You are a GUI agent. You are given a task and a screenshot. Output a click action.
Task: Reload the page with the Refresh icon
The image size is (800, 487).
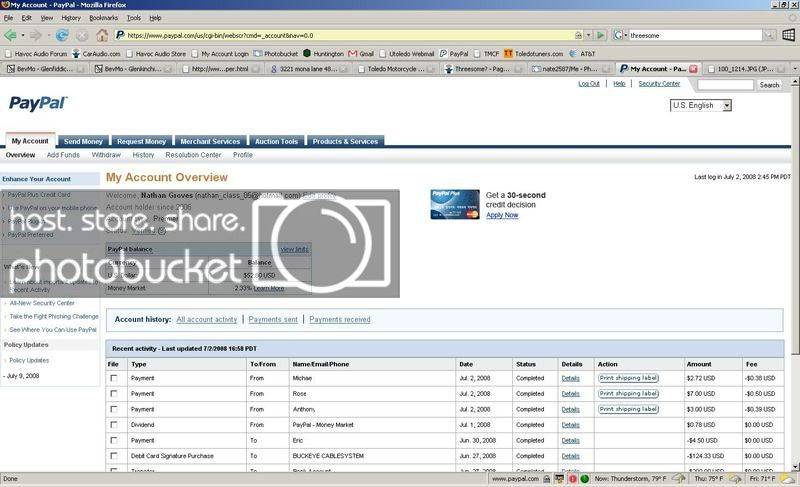point(62,35)
